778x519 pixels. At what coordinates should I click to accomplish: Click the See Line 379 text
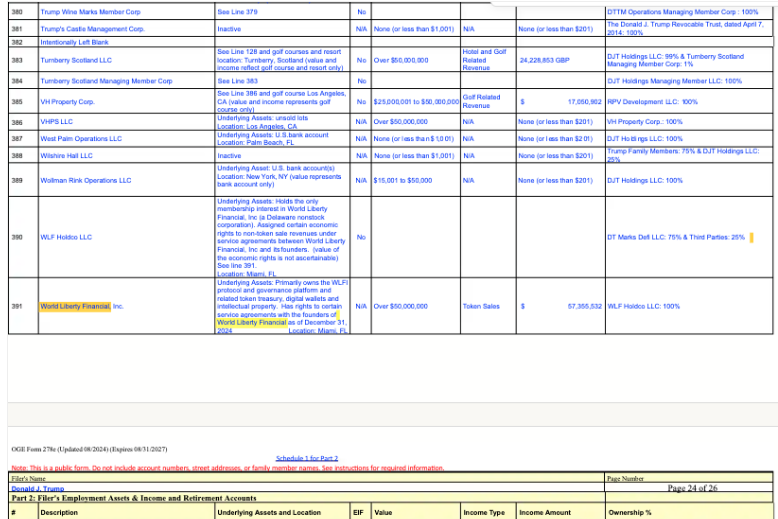coord(237,12)
